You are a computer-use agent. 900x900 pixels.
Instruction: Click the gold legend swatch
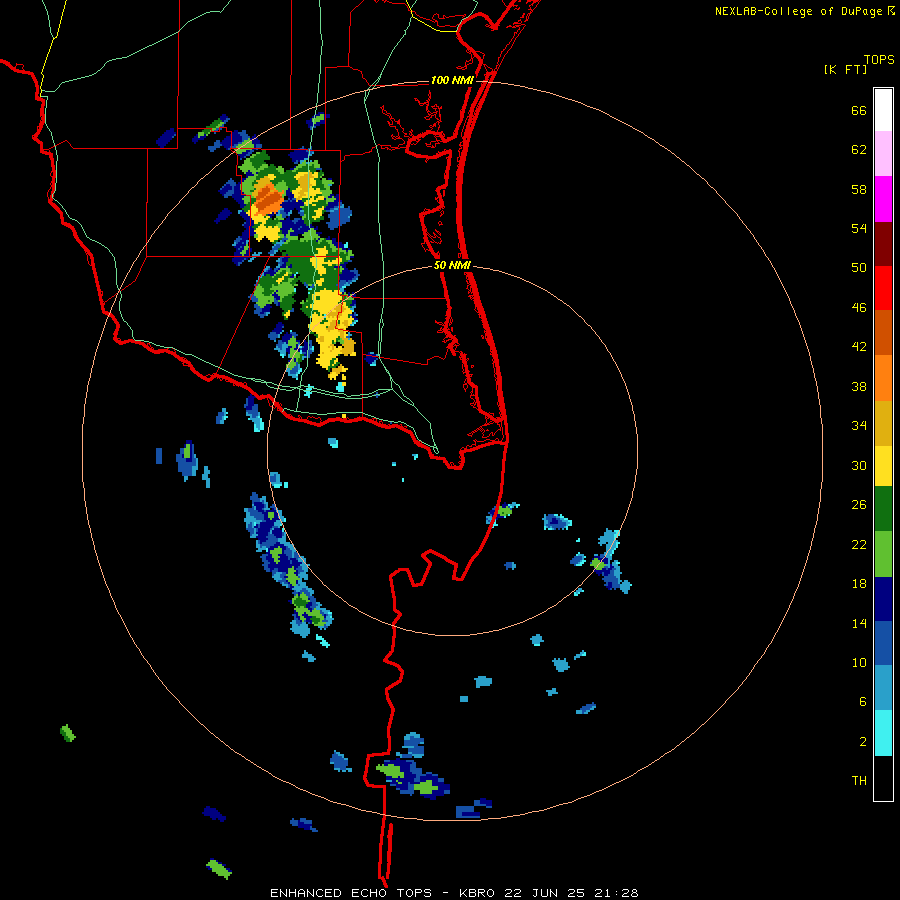pyautogui.click(x=883, y=423)
